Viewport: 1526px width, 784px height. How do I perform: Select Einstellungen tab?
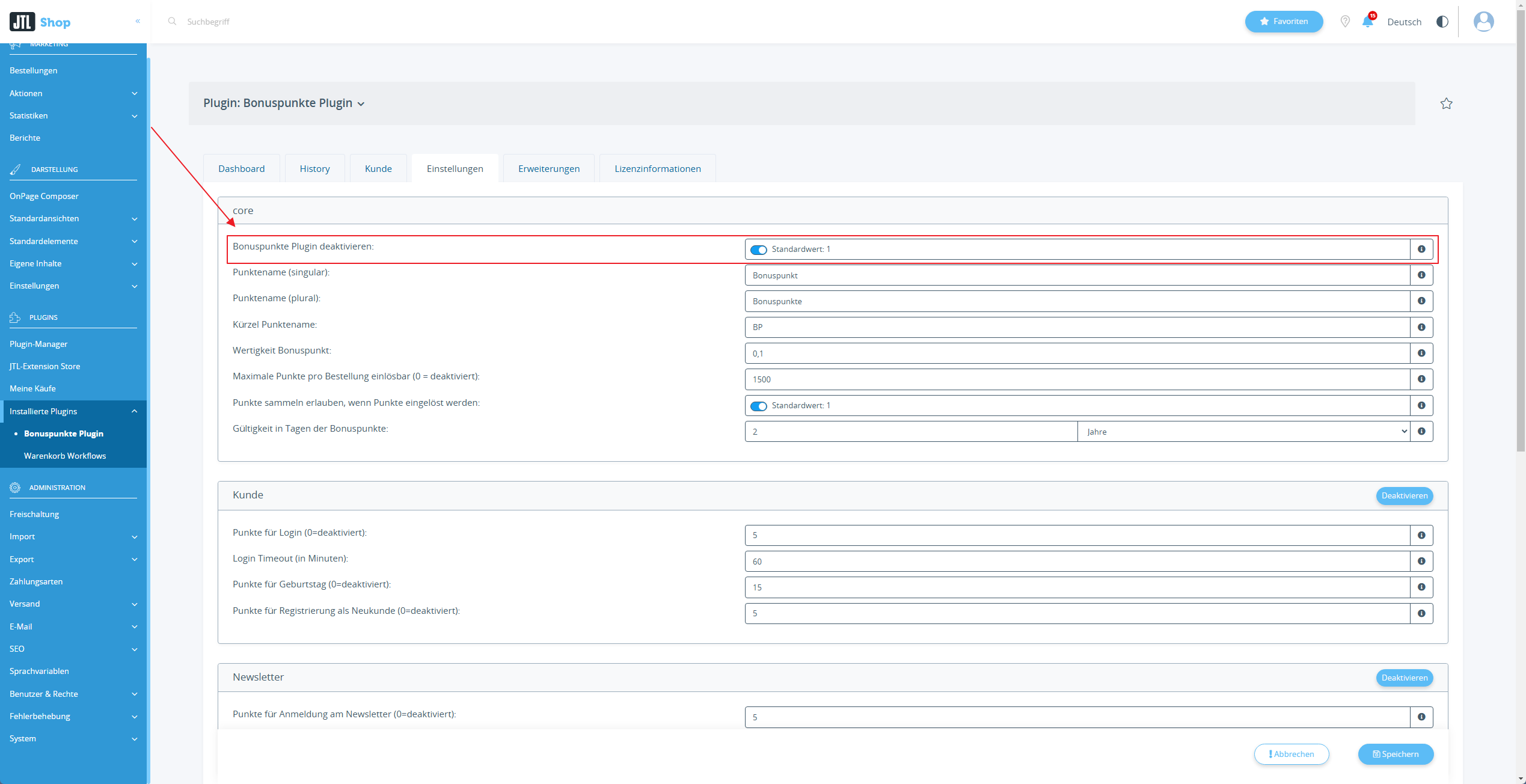click(x=455, y=168)
